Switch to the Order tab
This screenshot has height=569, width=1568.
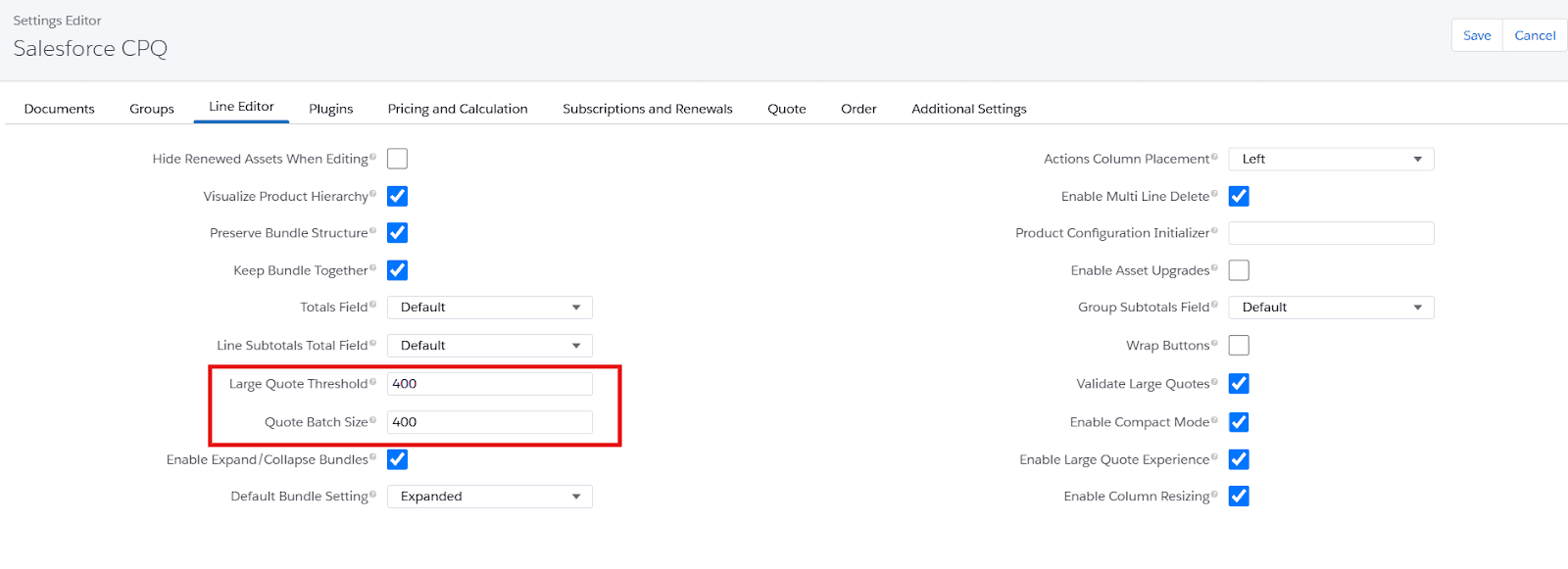[858, 109]
